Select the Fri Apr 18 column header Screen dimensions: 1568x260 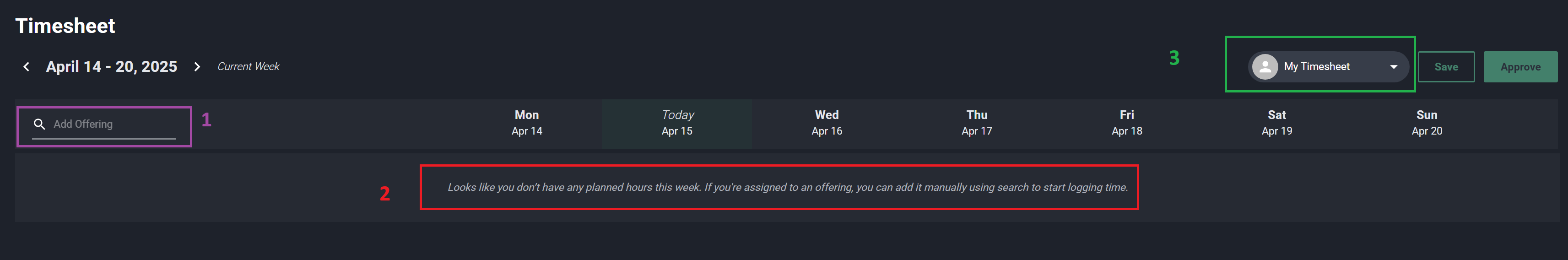(x=1127, y=123)
